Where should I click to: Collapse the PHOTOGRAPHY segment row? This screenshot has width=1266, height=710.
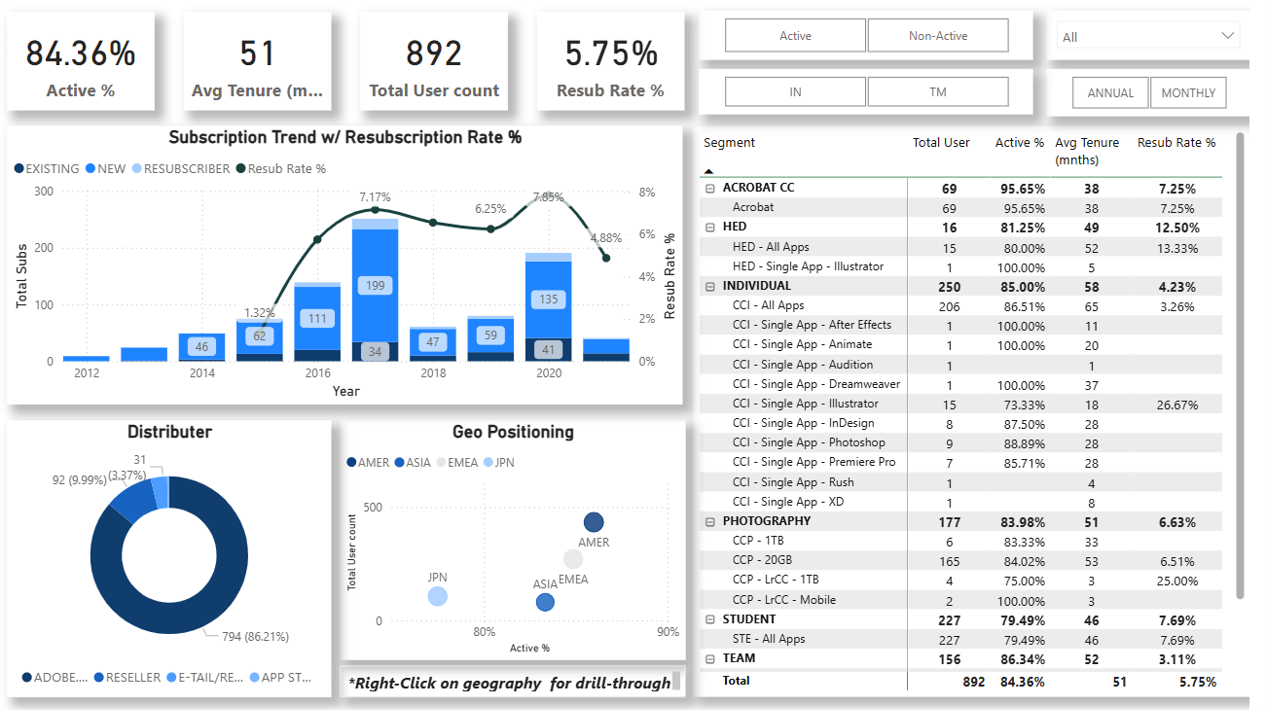coord(711,521)
